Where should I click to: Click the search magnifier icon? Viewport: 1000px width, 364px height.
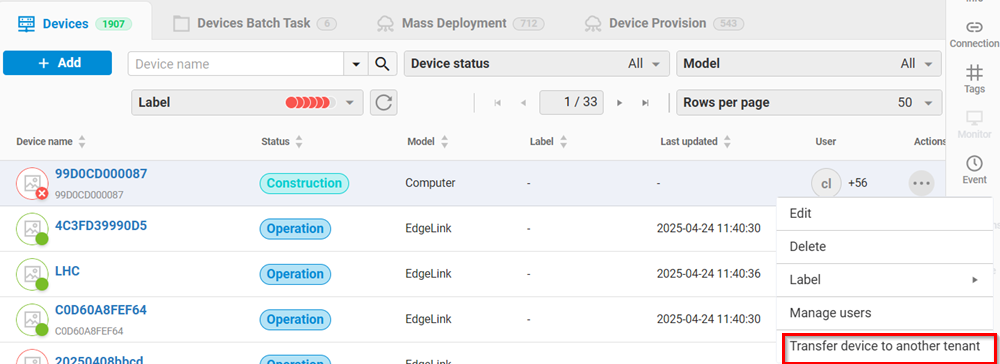[x=382, y=64]
